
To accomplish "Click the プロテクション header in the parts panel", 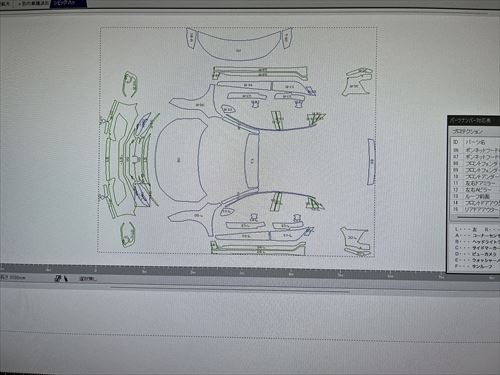I will coord(467,131).
